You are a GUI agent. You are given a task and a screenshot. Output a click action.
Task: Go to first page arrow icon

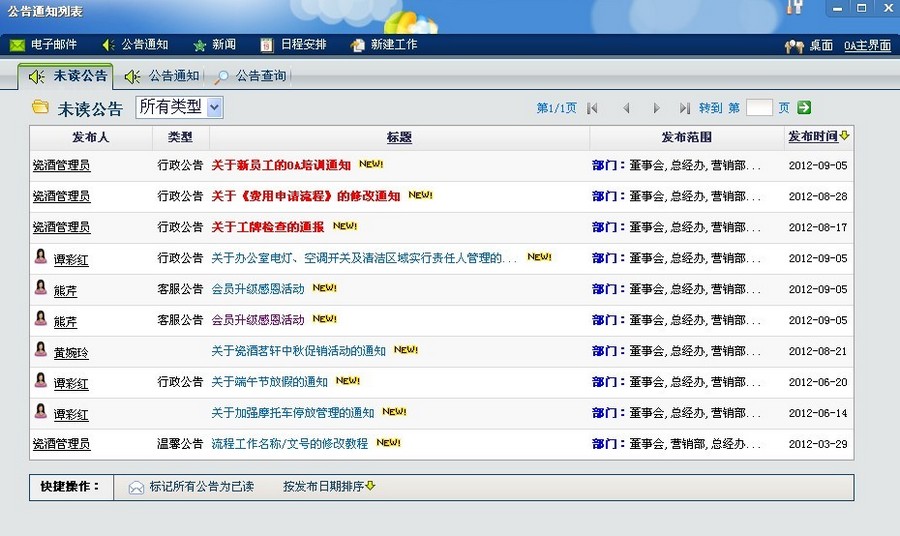[x=593, y=108]
